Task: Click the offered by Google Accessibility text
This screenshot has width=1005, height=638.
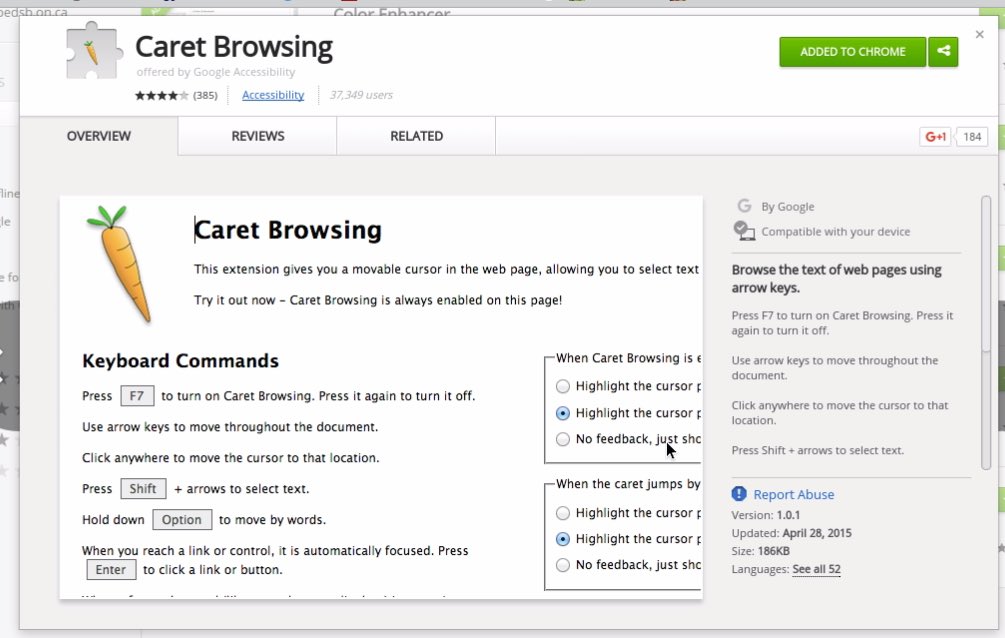Action: (x=215, y=72)
